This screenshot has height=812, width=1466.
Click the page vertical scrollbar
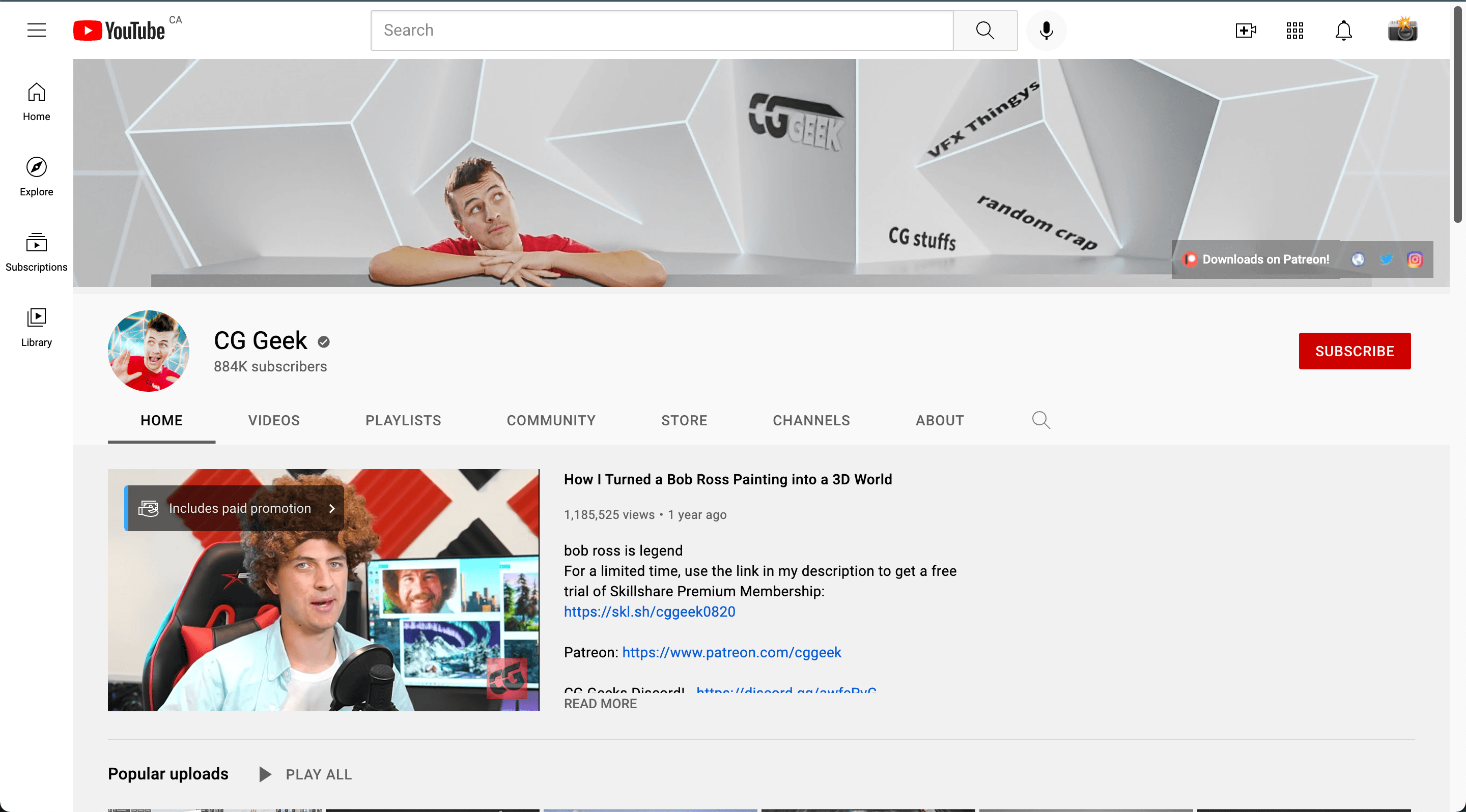(x=1457, y=114)
